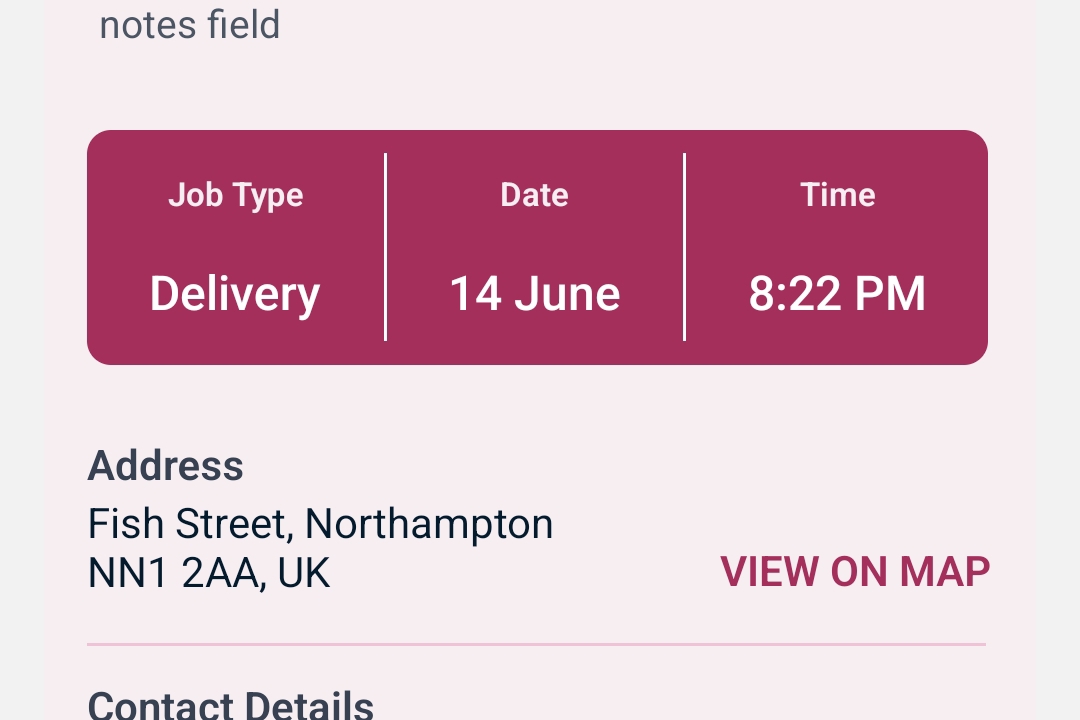Click the Address heading
Viewport: 1080px width, 720px height.
[x=166, y=466]
